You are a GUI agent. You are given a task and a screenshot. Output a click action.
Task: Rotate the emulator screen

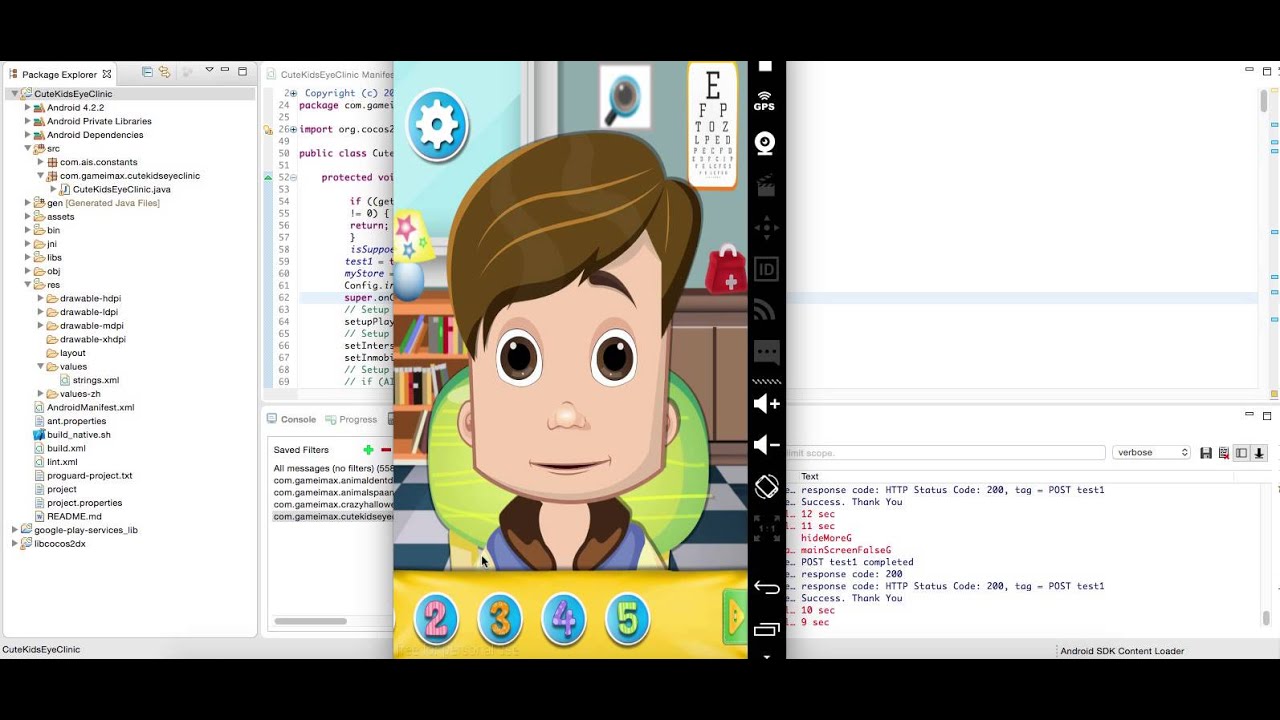pyautogui.click(x=766, y=487)
